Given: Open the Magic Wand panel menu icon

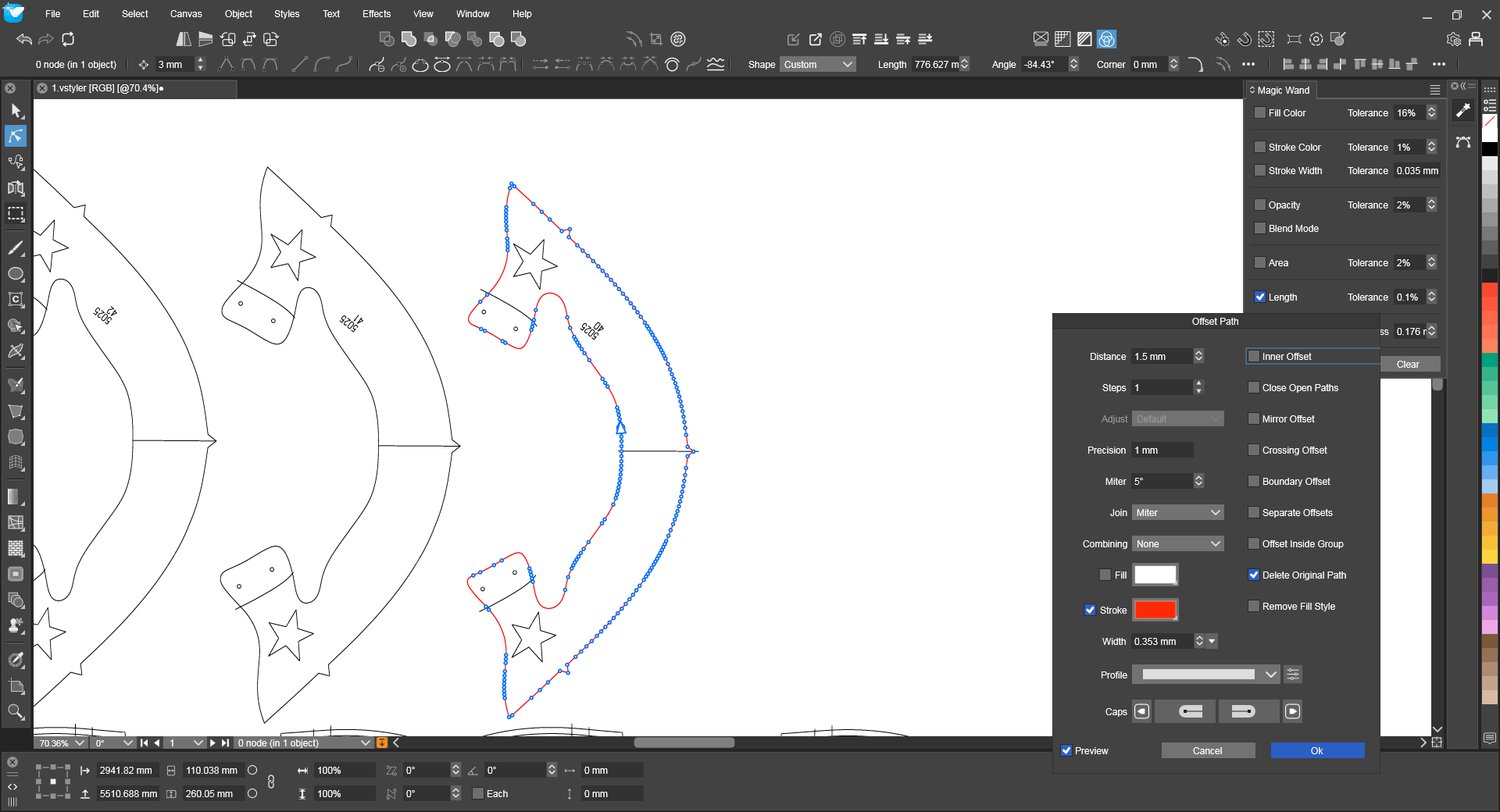Looking at the screenshot, I should pyautogui.click(x=1434, y=91).
